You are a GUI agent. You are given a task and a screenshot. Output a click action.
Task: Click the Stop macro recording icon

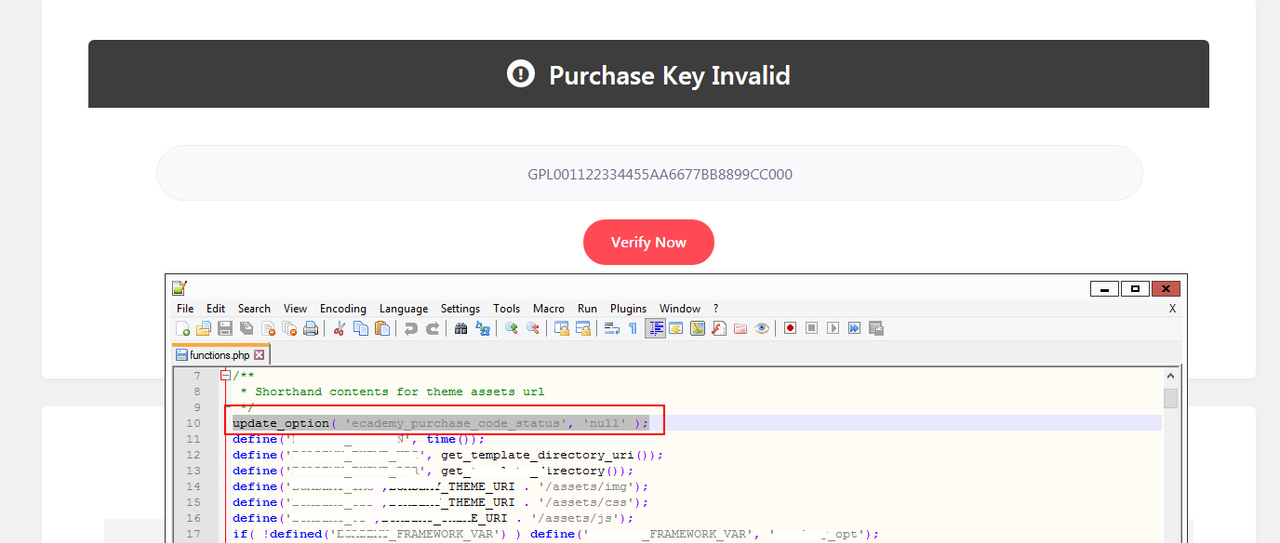click(812, 328)
